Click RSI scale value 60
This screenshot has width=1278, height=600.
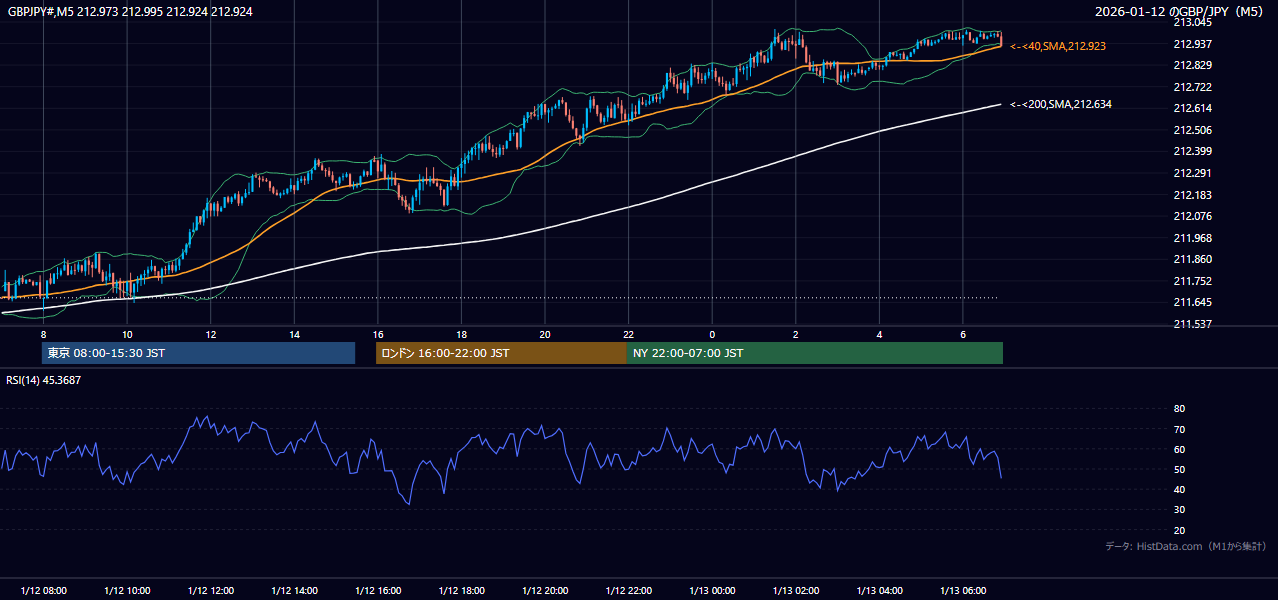tap(1179, 449)
